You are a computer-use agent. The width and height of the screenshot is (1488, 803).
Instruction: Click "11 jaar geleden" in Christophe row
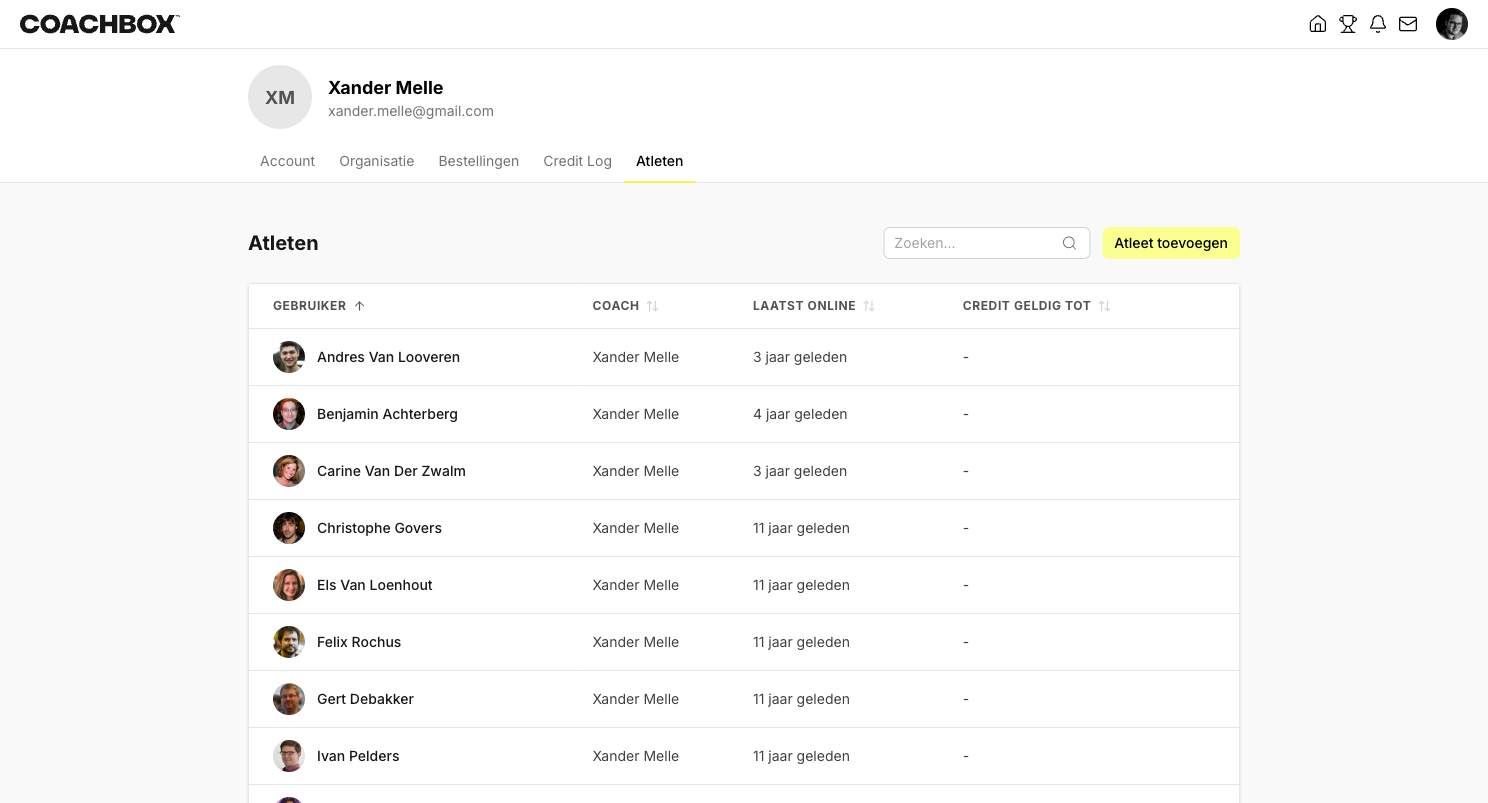pos(802,528)
